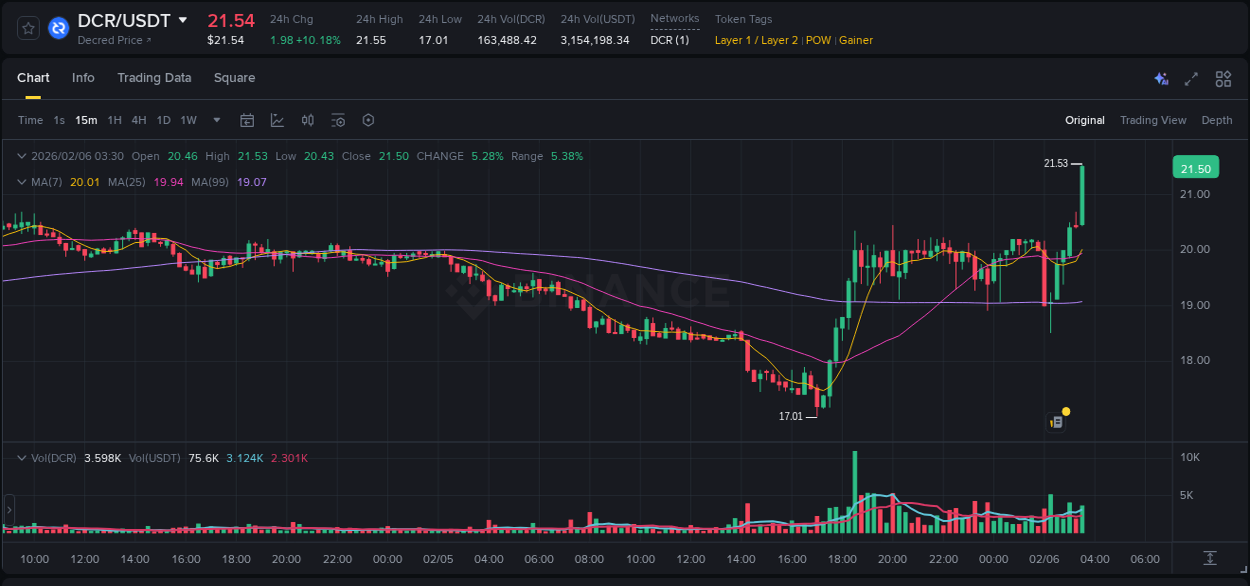Open the chart layout grid icon
Image resolution: width=1250 pixels, height=586 pixels.
point(1223,79)
